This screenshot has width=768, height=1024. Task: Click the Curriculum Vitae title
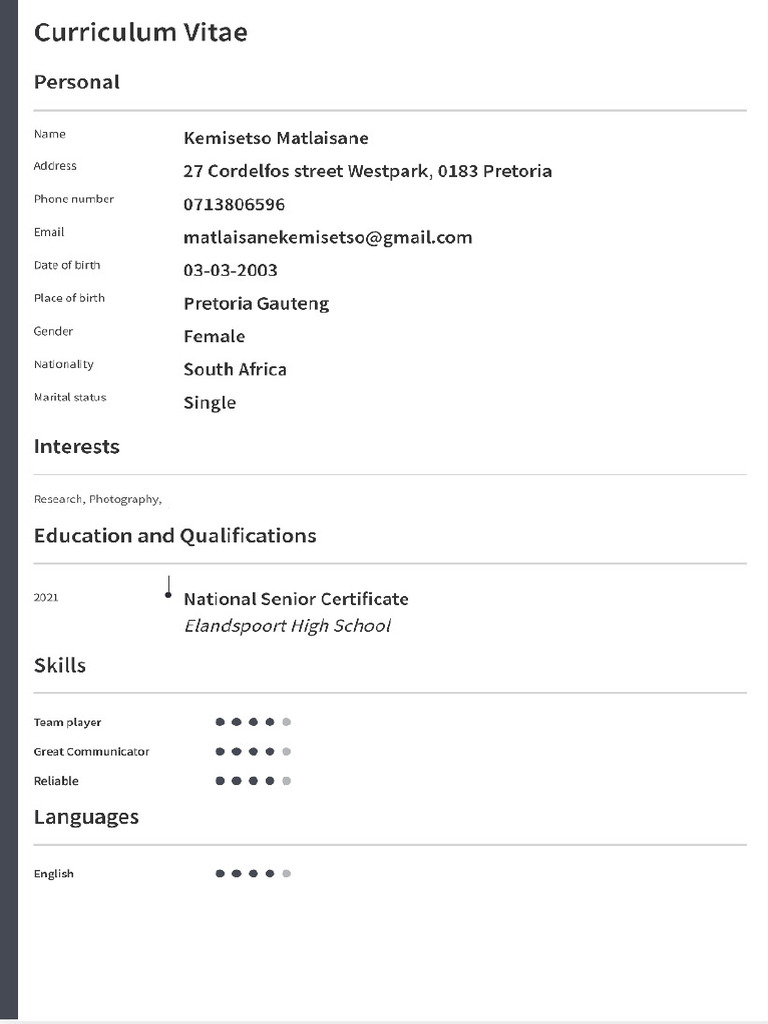(x=140, y=33)
